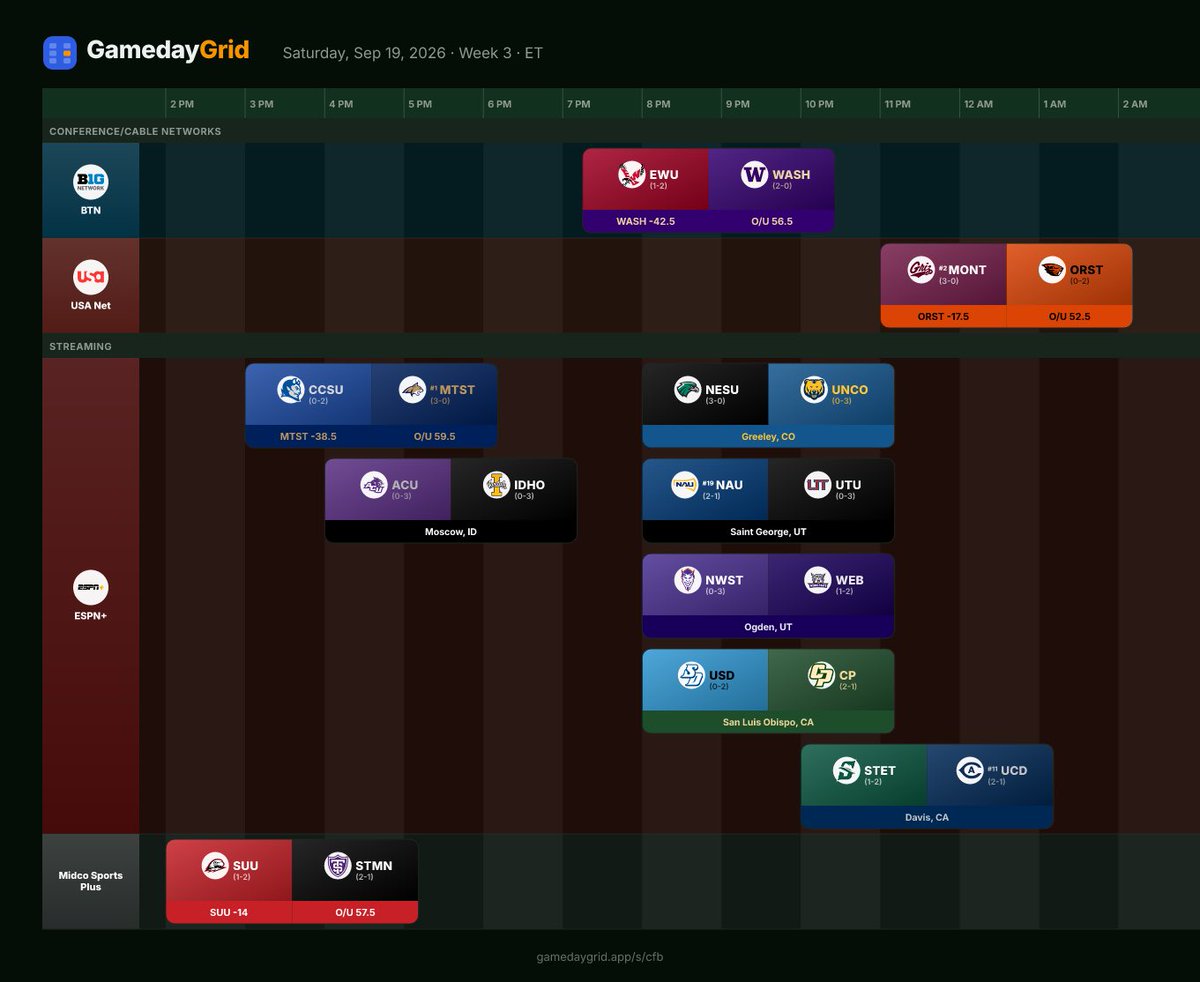Click the NWST demon team logo

point(687,580)
